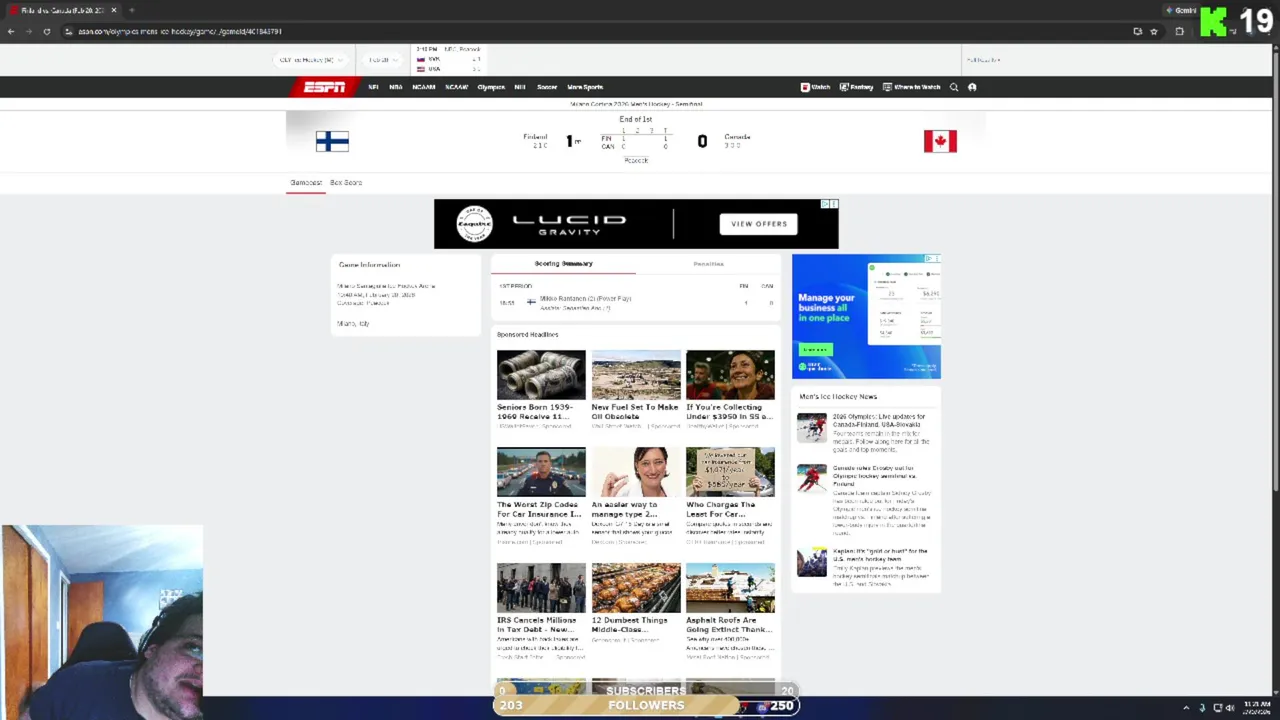This screenshot has width=1280, height=720.
Task: Expand the Ice Hockey league dropdown in scoreboard strip
Action: click(x=311, y=60)
